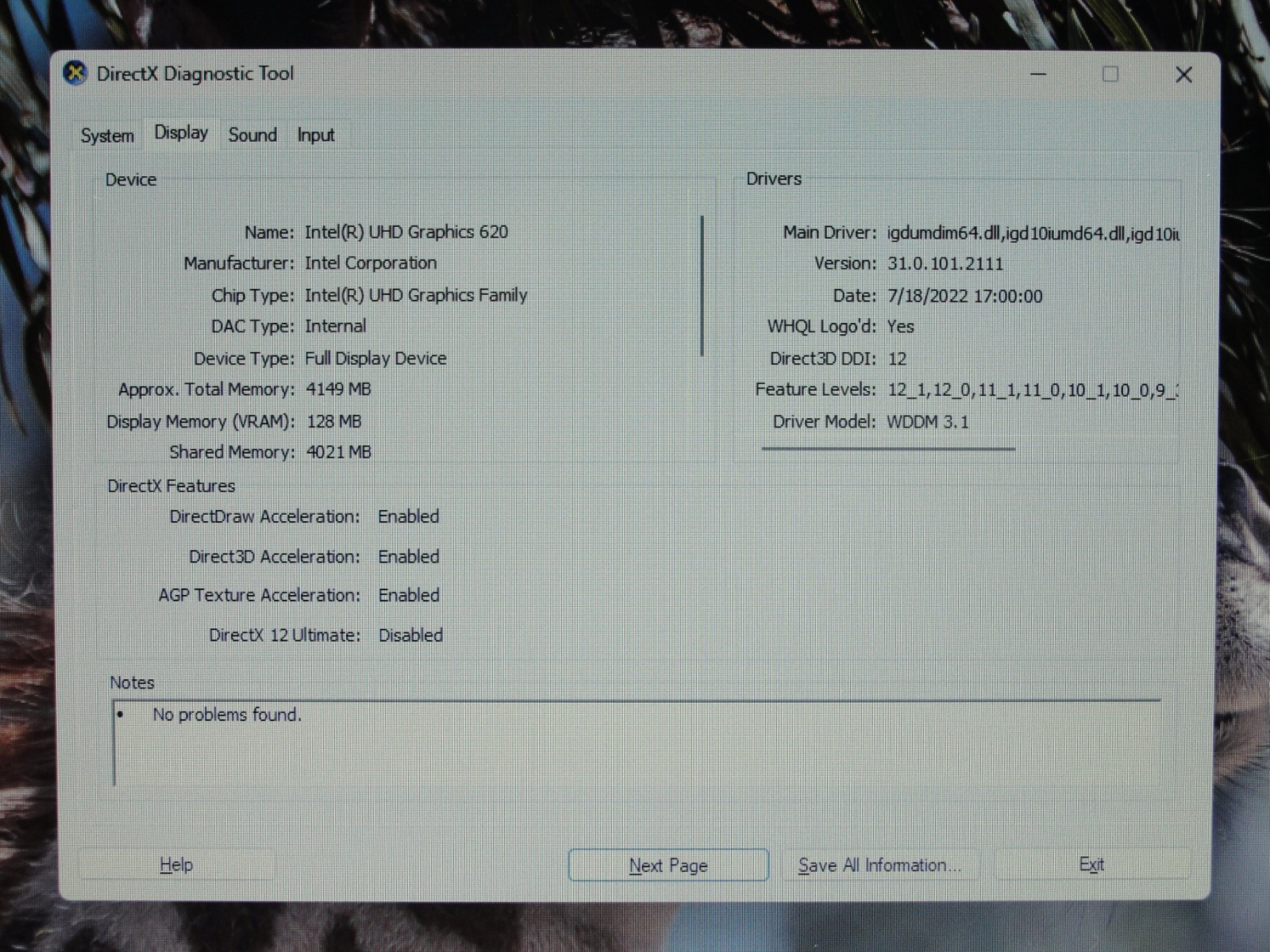The height and width of the screenshot is (952, 1270).
Task: Click the 'Device Type:' label
Action: [244, 359]
